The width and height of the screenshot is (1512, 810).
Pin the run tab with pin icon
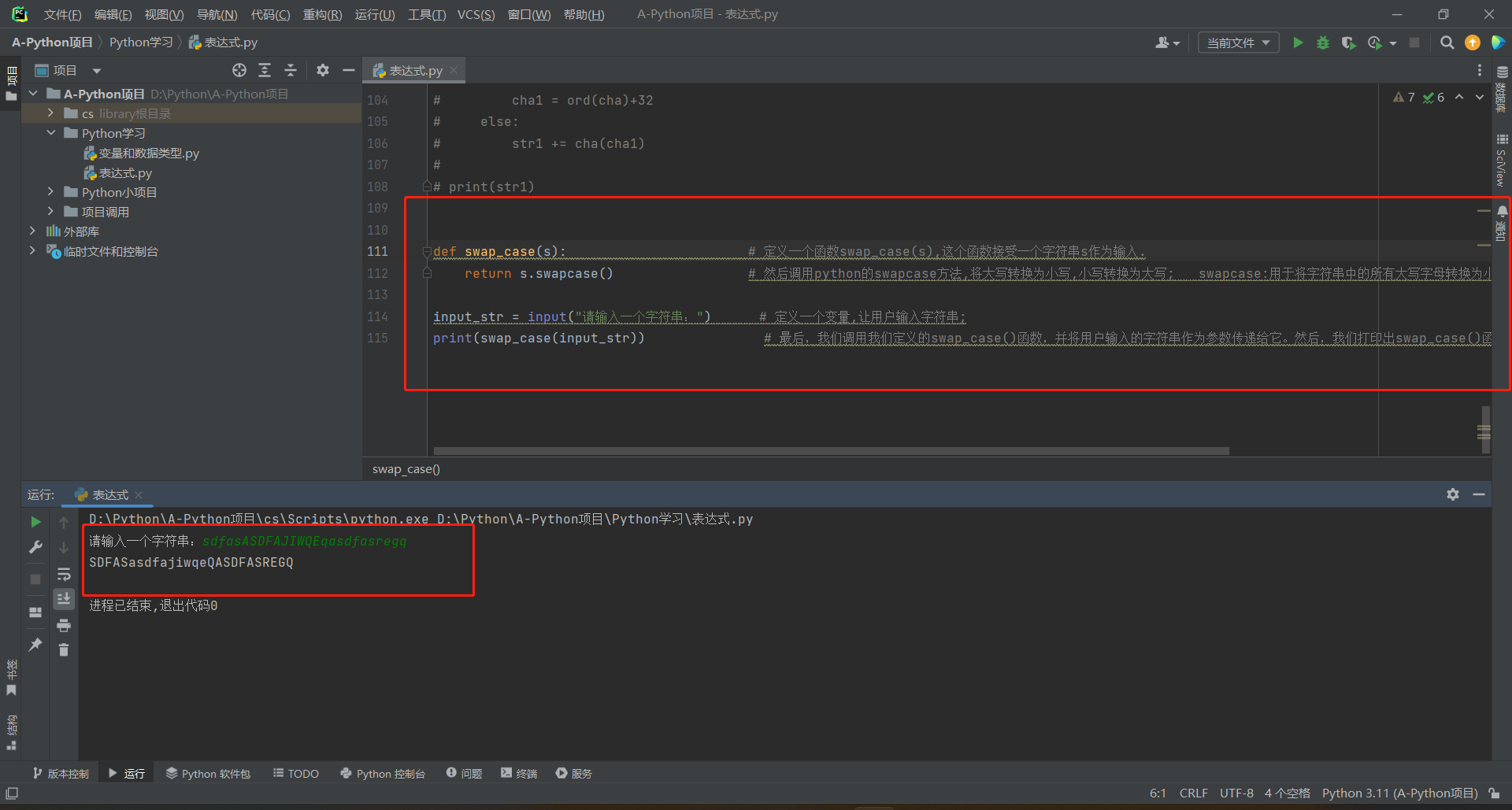click(x=35, y=645)
